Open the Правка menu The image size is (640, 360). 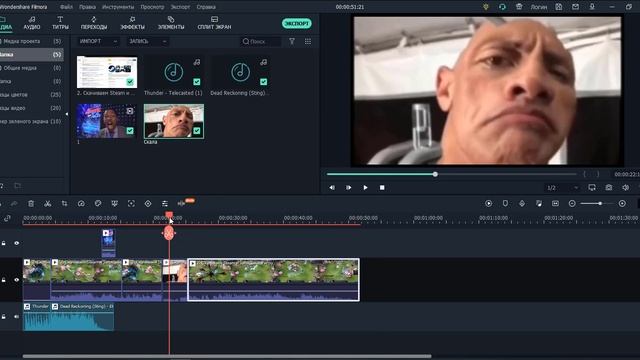(87, 7)
